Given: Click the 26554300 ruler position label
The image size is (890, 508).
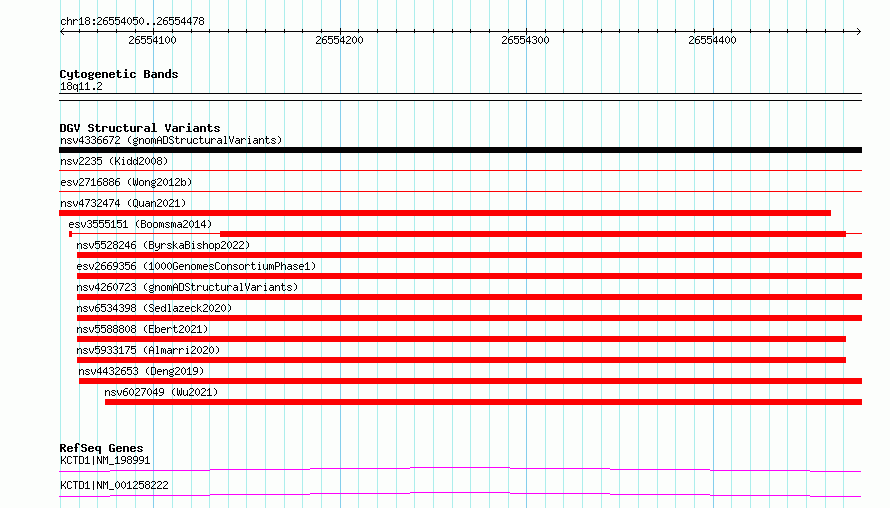Looking at the screenshot, I should click(525, 40).
